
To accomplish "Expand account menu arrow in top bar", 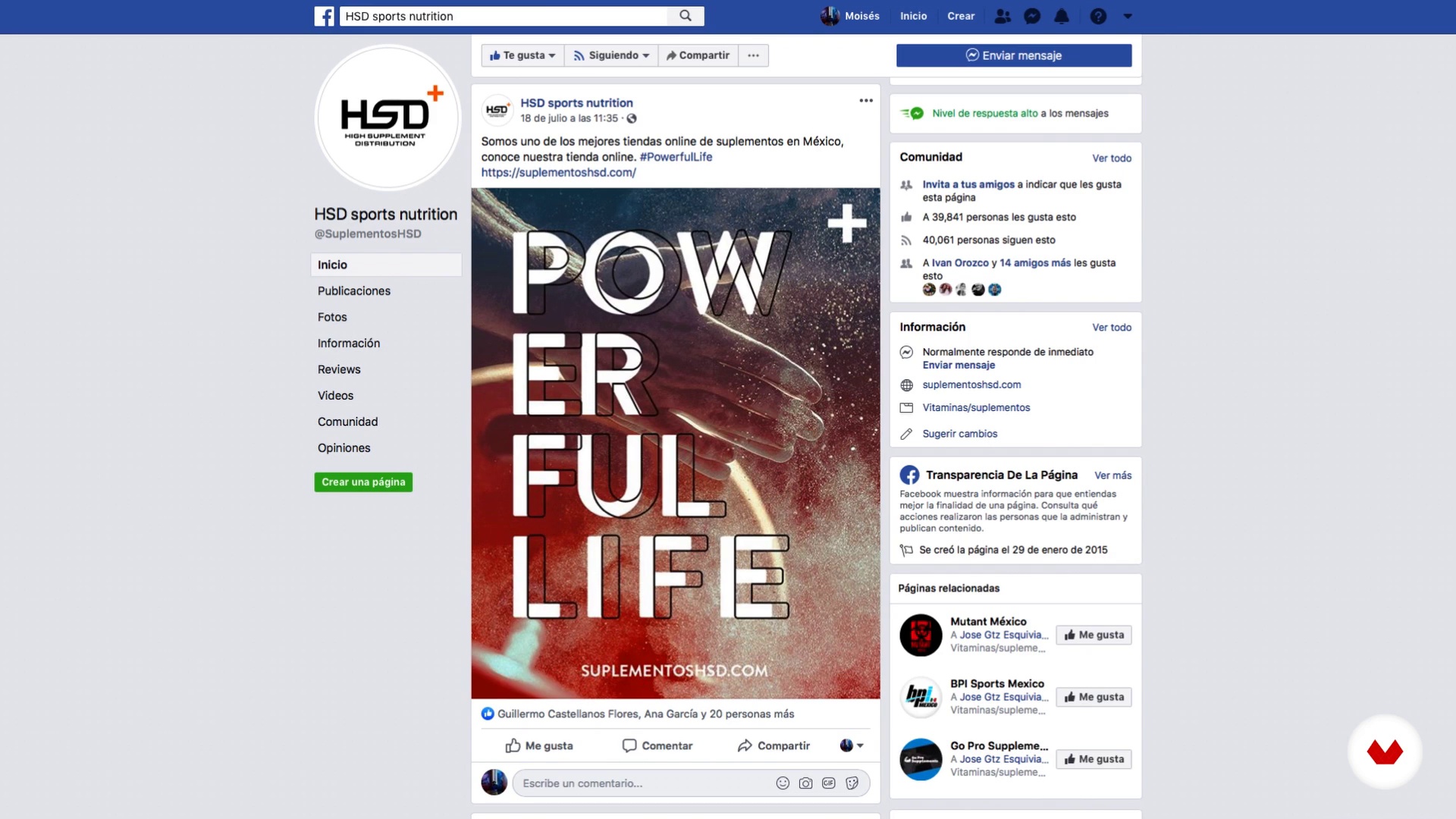I will [x=1128, y=16].
